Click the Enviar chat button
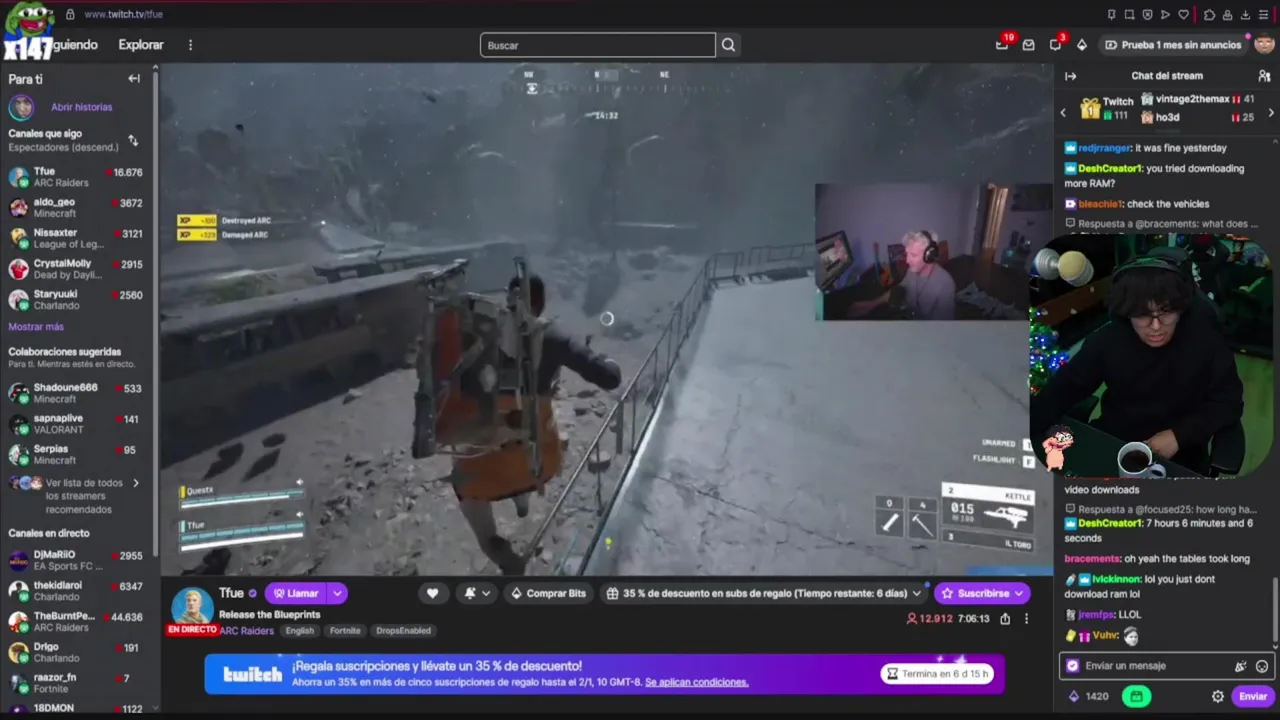The width and height of the screenshot is (1280, 720). pyautogui.click(x=1253, y=697)
